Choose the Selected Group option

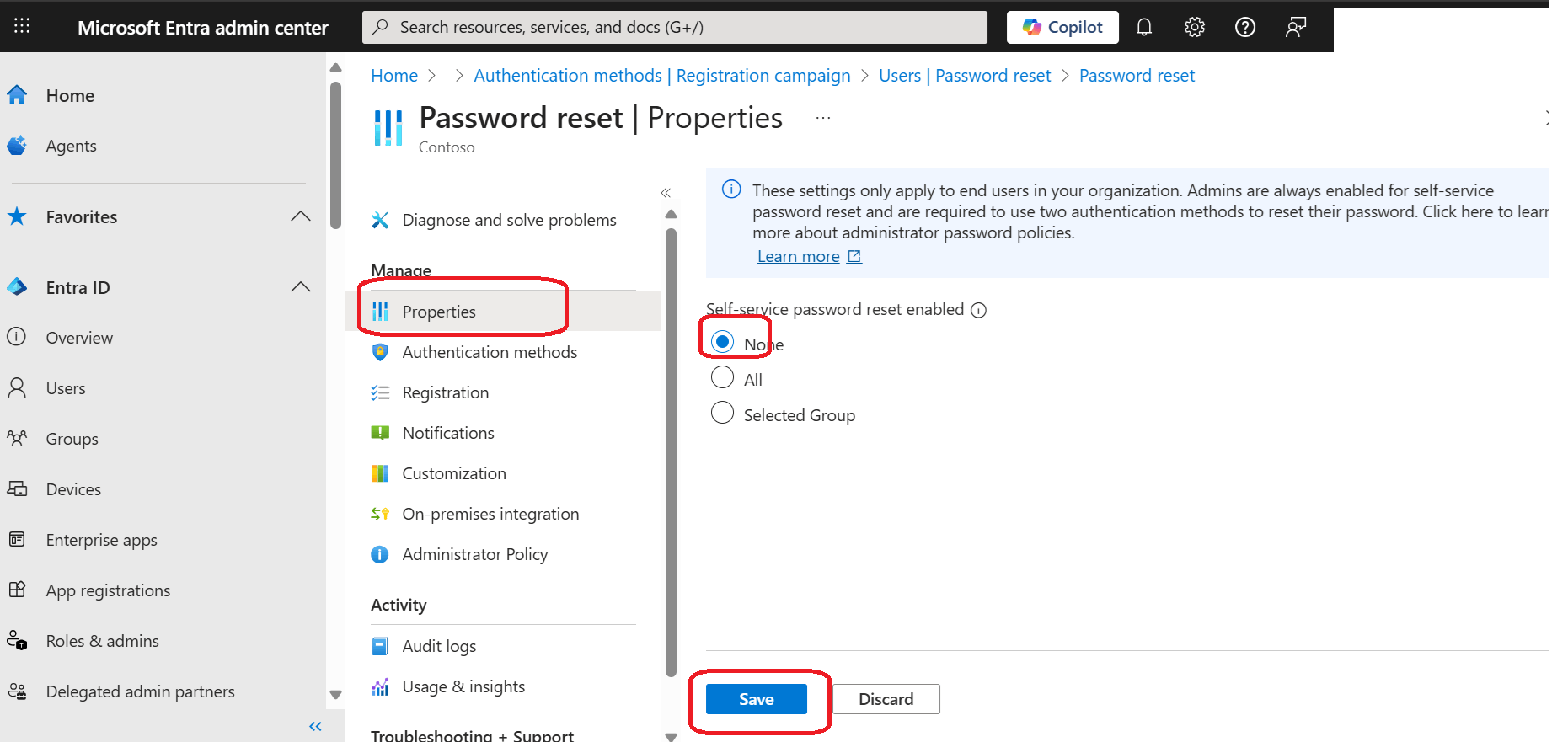pyautogui.click(x=722, y=413)
